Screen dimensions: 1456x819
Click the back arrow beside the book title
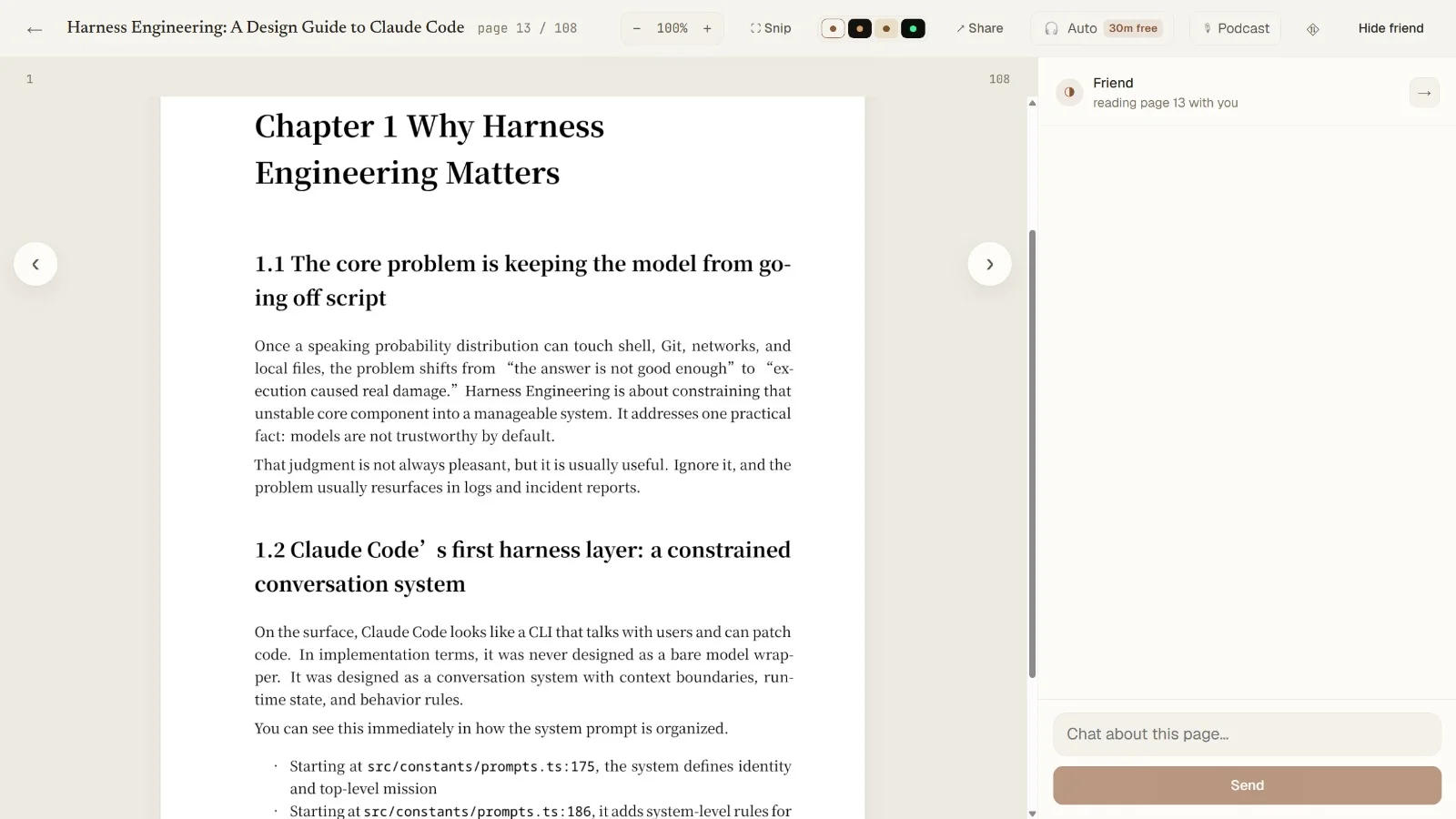[35, 29]
